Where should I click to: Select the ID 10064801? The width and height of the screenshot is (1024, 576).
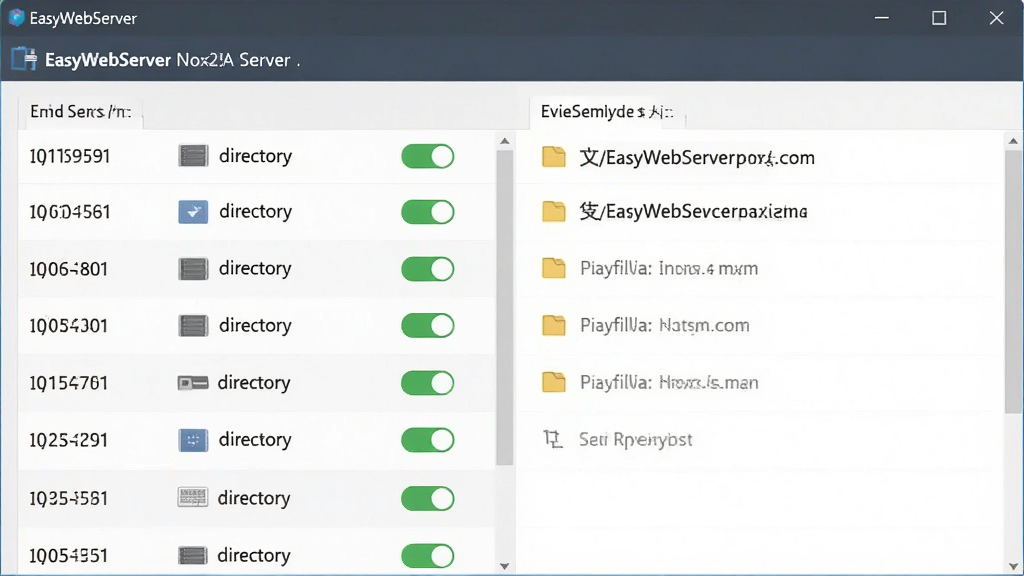(69, 269)
